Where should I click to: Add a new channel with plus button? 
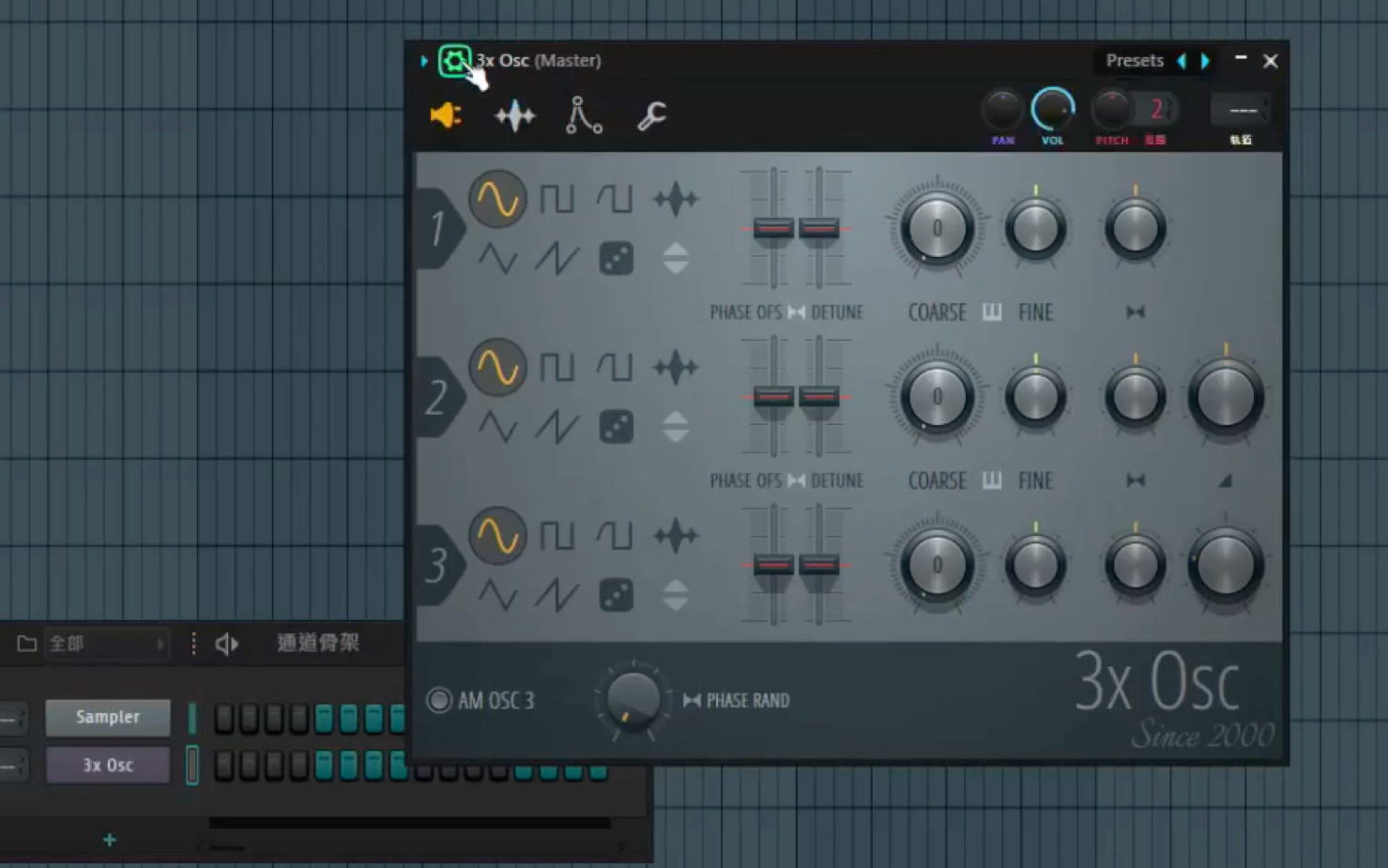110,840
